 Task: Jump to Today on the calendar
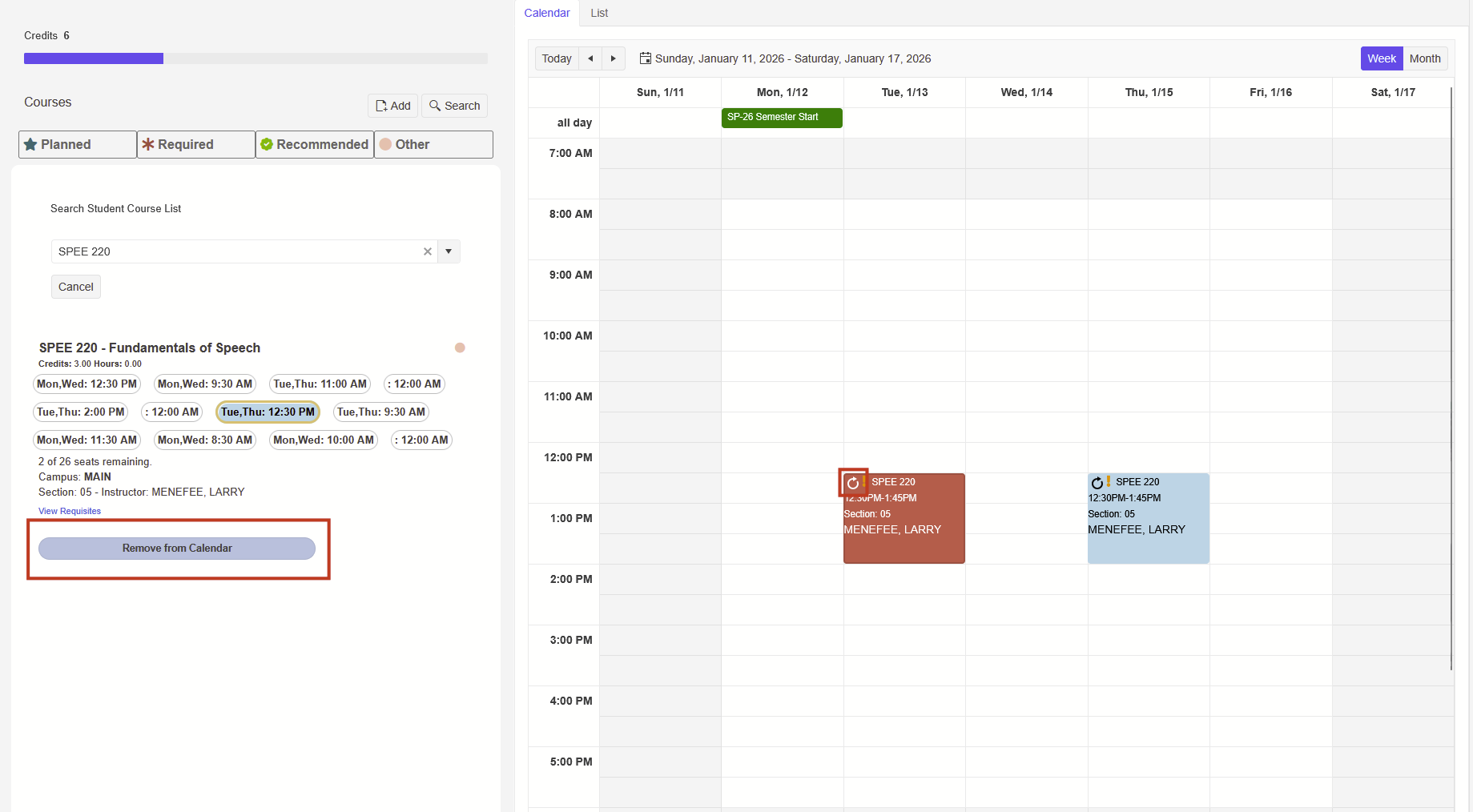point(557,58)
